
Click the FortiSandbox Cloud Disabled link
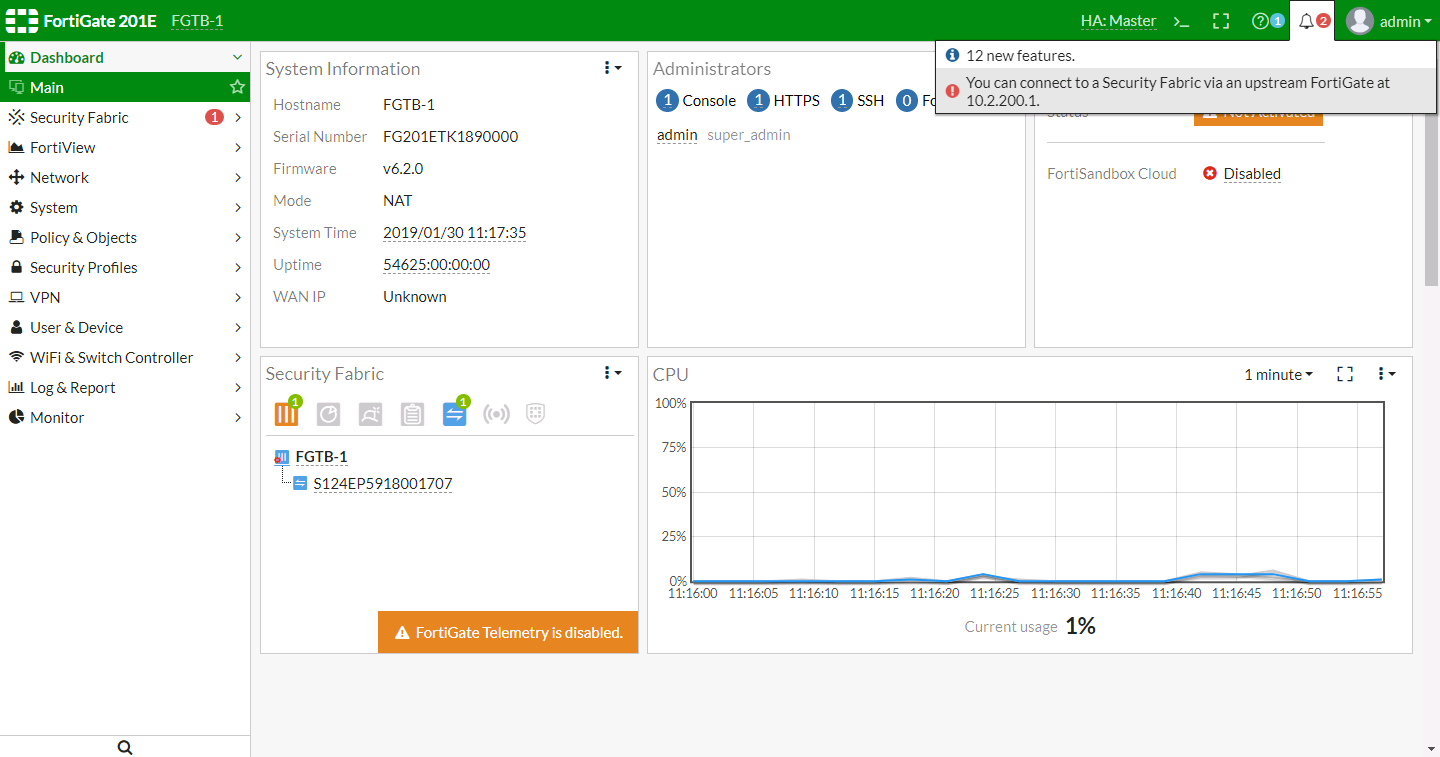click(x=1252, y=174)
